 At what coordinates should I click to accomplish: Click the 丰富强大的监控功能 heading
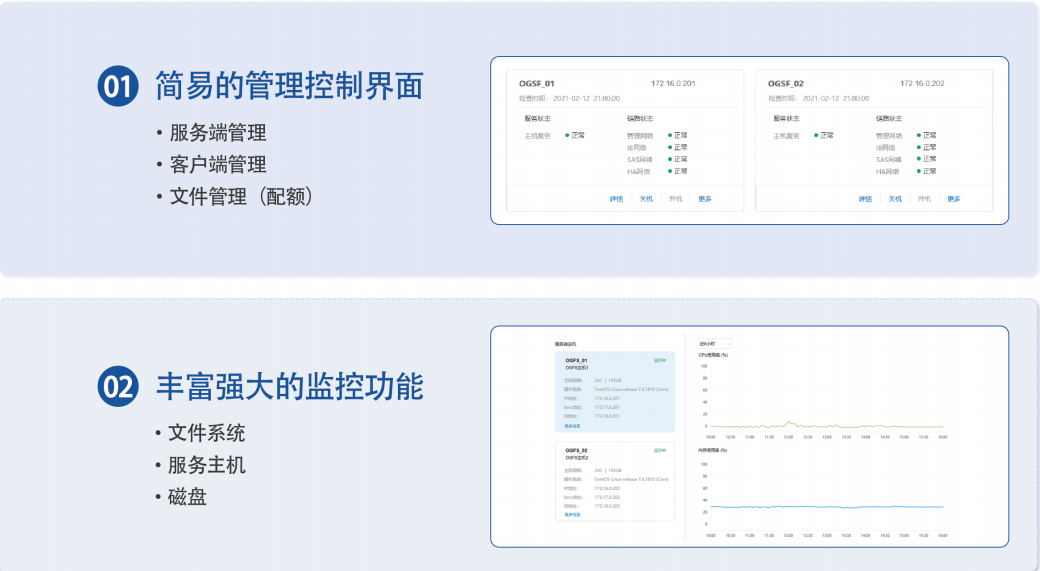(x=289, y=387)
